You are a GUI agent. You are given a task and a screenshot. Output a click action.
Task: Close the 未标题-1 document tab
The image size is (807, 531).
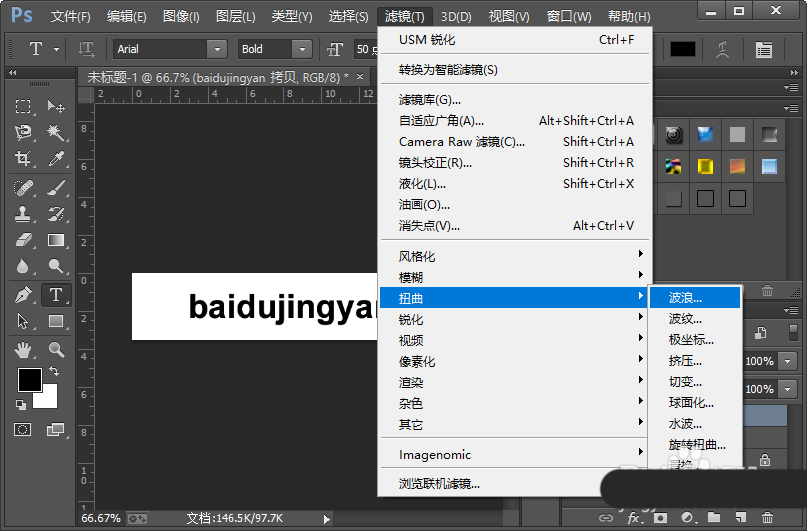[360, 77]
